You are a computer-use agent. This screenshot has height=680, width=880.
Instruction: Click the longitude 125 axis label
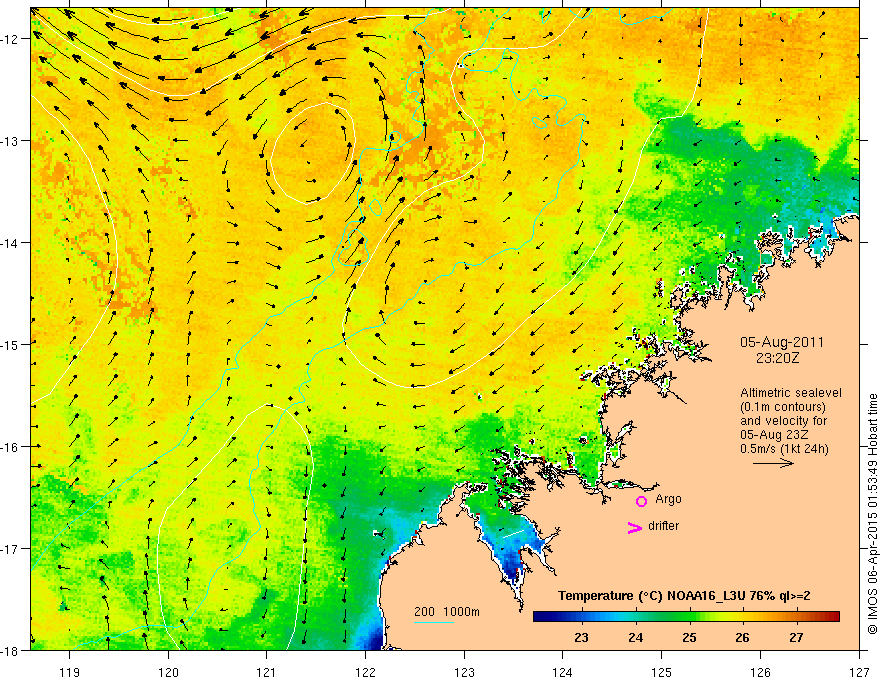click(662, 672)
